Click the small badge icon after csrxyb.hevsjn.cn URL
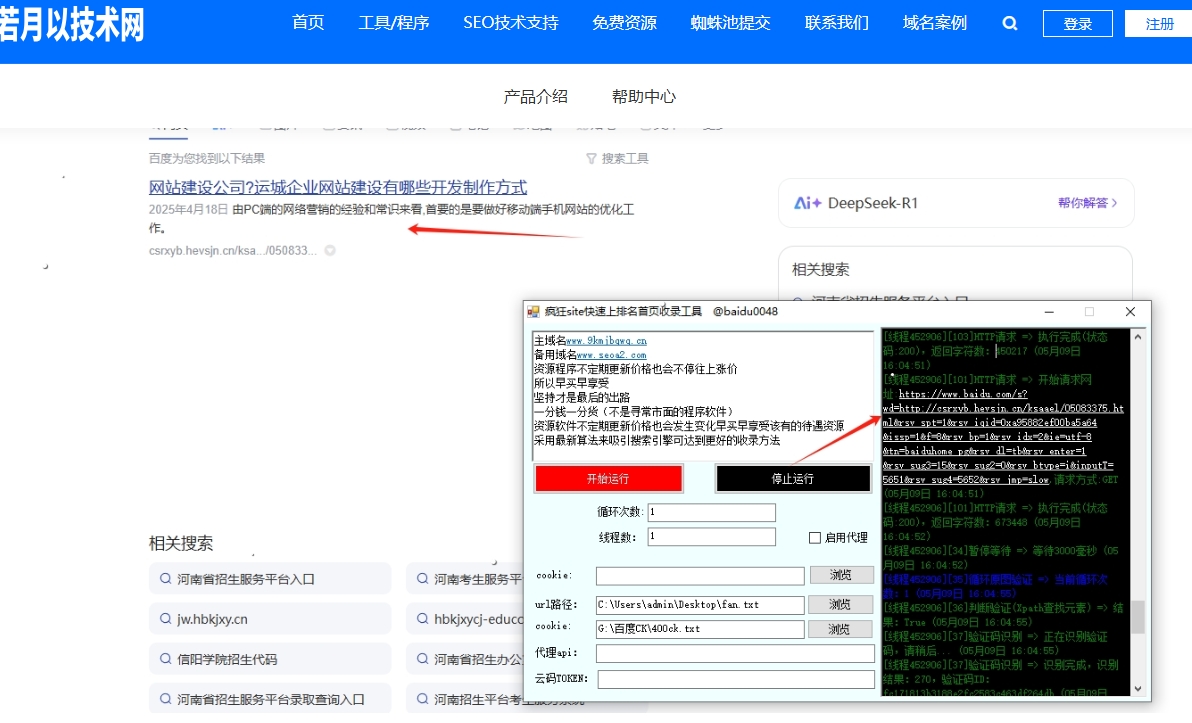Viewport: 1192px width, 723px height. 330,250
